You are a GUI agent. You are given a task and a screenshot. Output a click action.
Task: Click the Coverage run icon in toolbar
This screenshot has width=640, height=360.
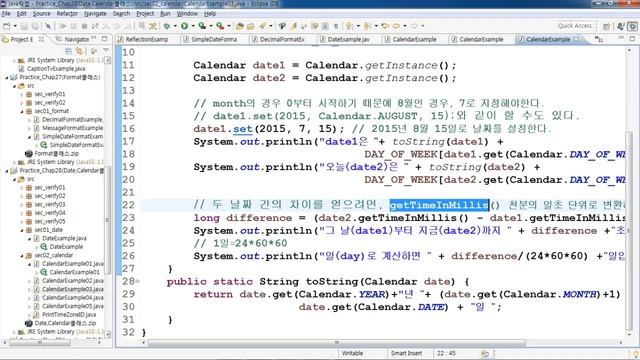click(x=202, y=26)
